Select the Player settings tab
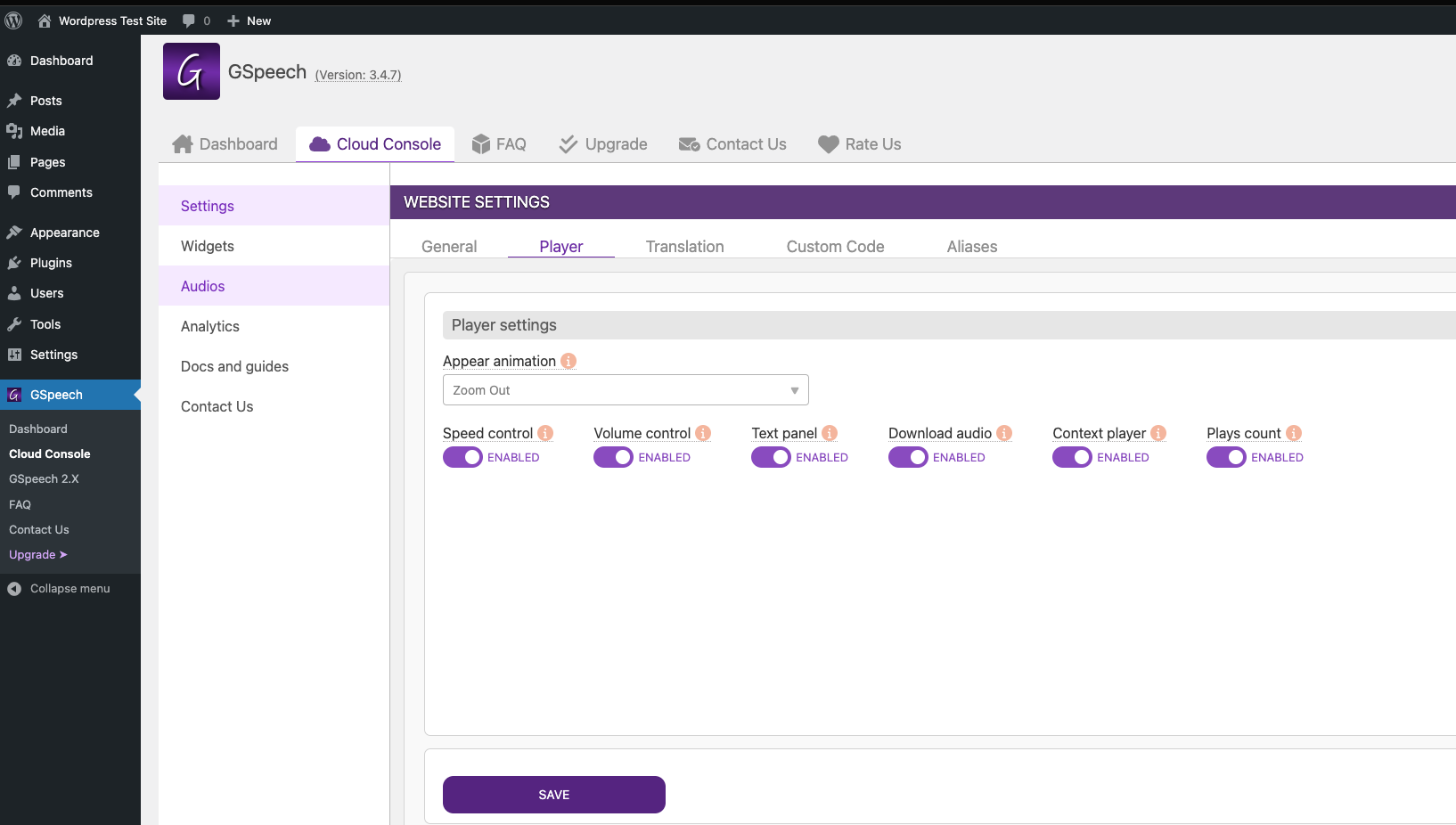The height and width of the screenshot is (825, 1456). click(561, 247)
